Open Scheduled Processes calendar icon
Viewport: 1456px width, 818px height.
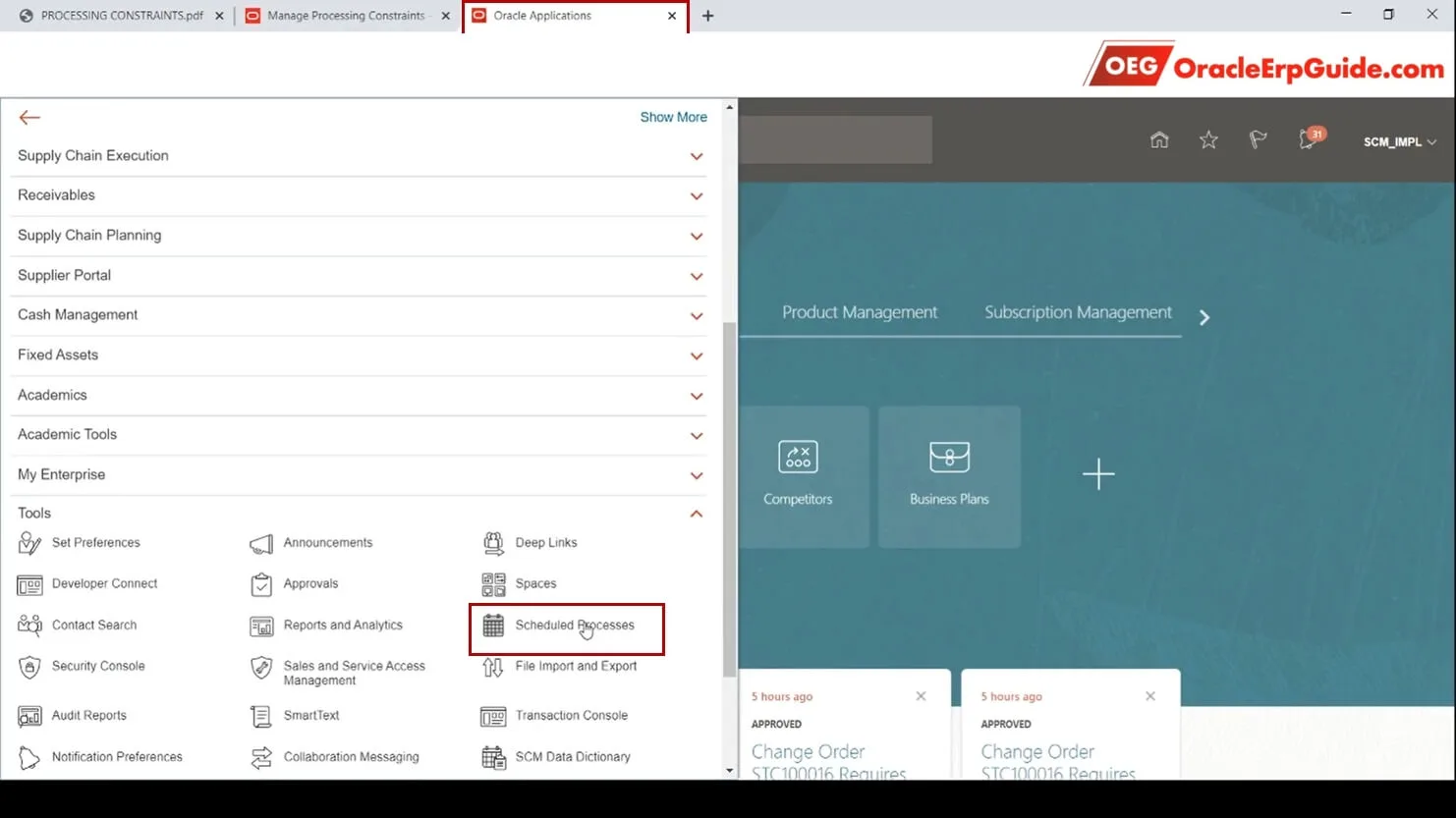tap(493, 626)
